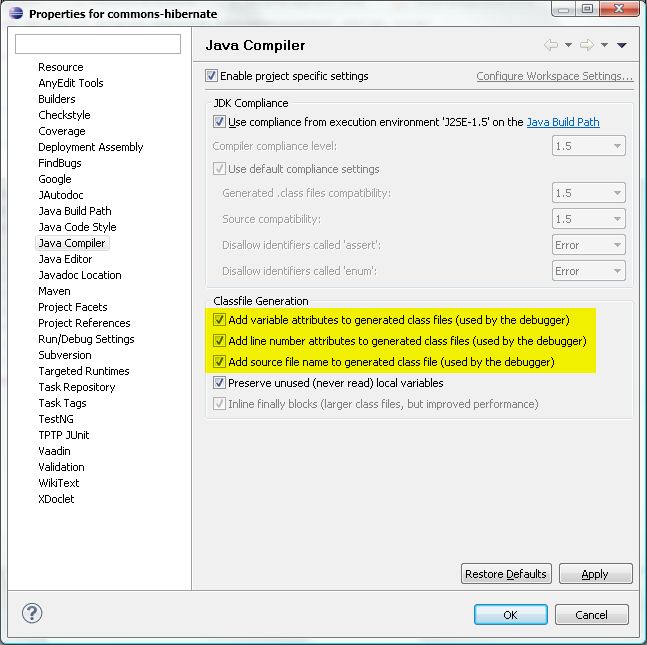Click Configure Workspace Settings link
The width and height of the screenshot is (647, 645).
tap(555, 76)
